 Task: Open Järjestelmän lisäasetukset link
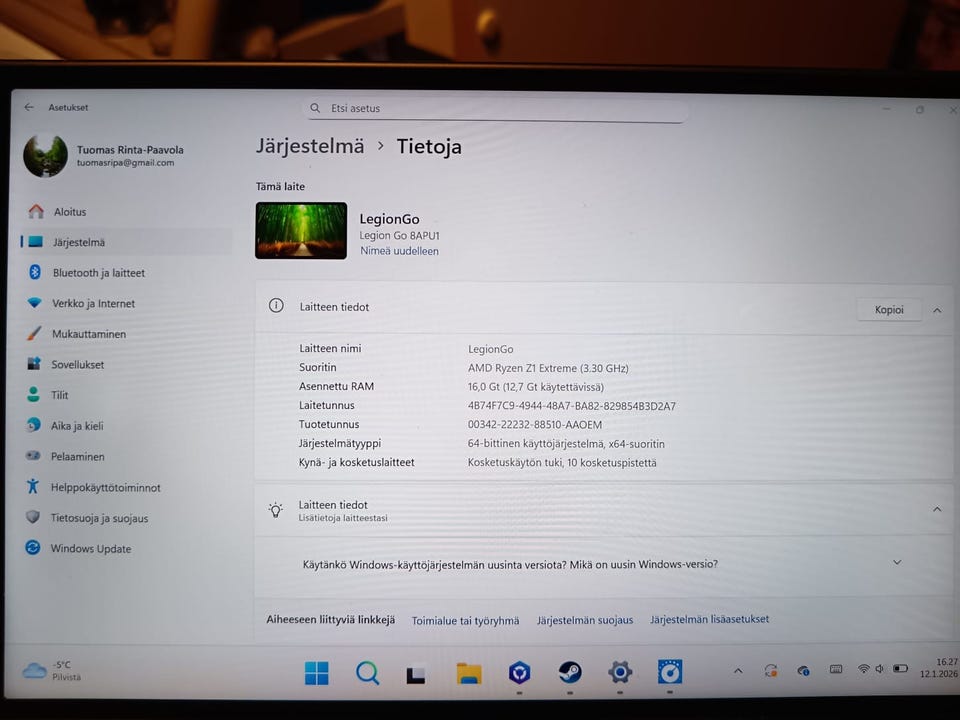click(710, 620)
